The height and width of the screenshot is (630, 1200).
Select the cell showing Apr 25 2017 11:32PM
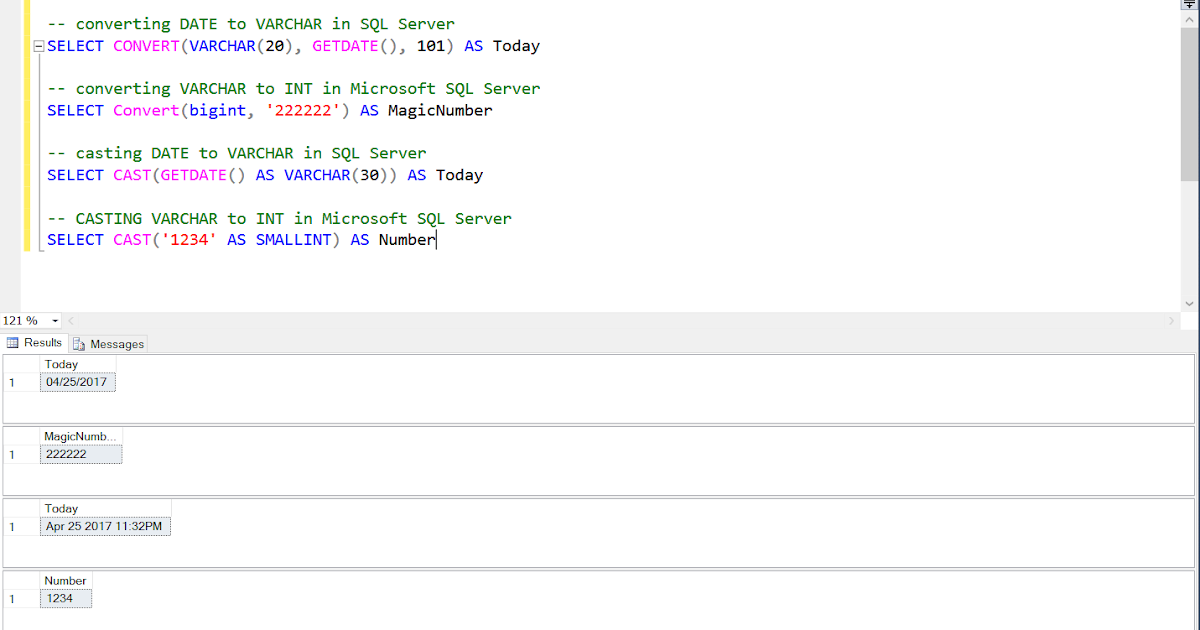pyautogui.click(x=105, y=525)
